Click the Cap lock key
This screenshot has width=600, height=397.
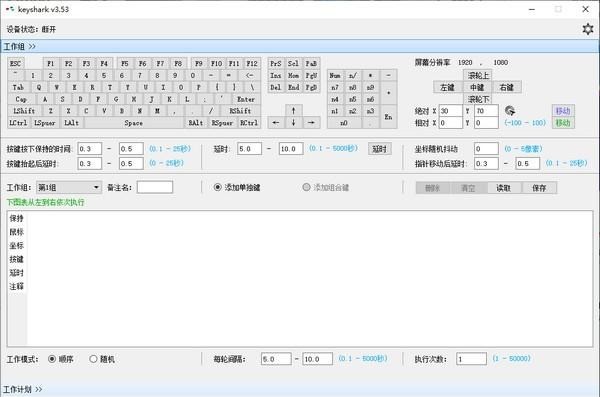[21, 99]
